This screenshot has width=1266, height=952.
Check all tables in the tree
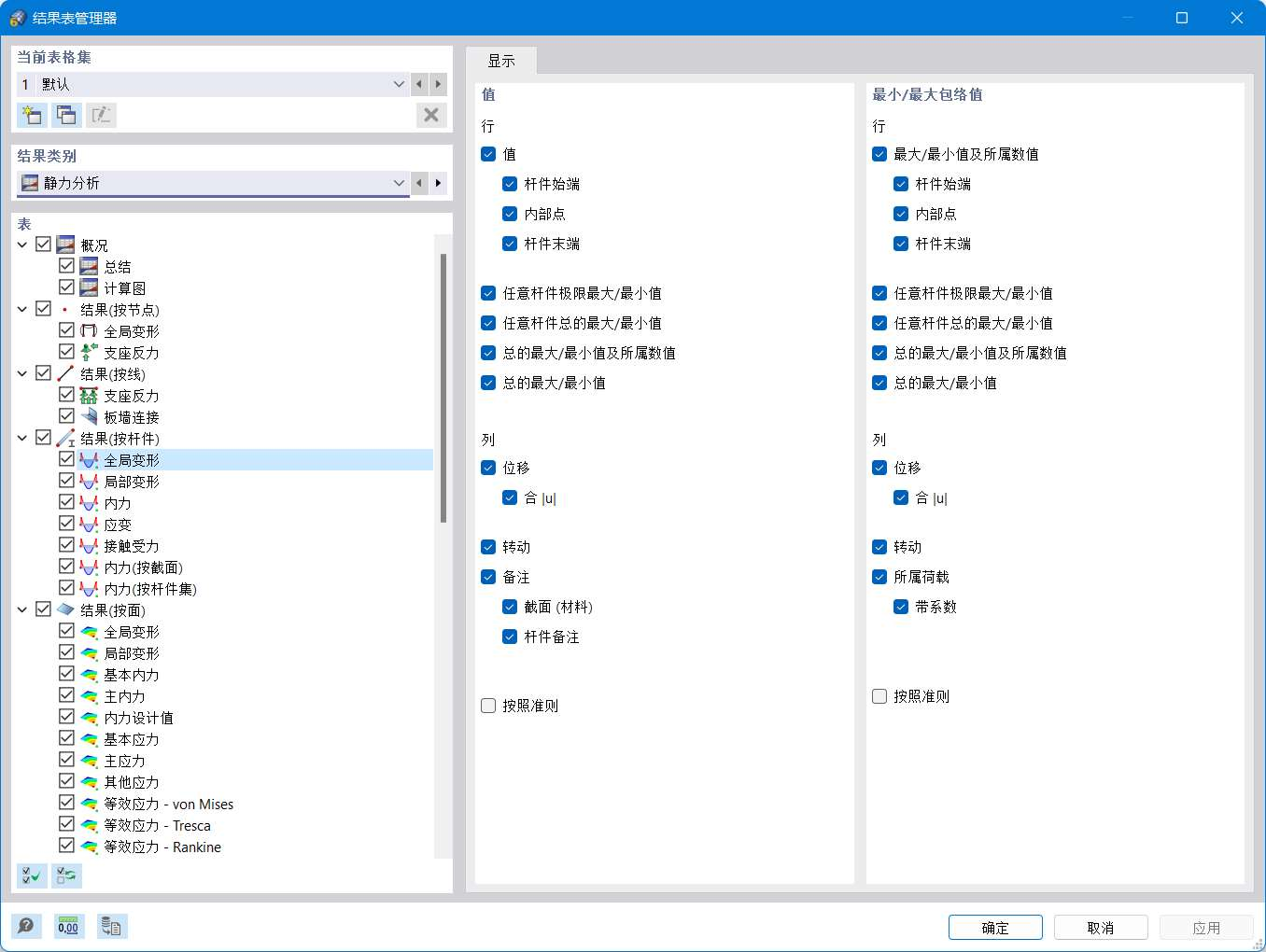(x=31, y=875)
